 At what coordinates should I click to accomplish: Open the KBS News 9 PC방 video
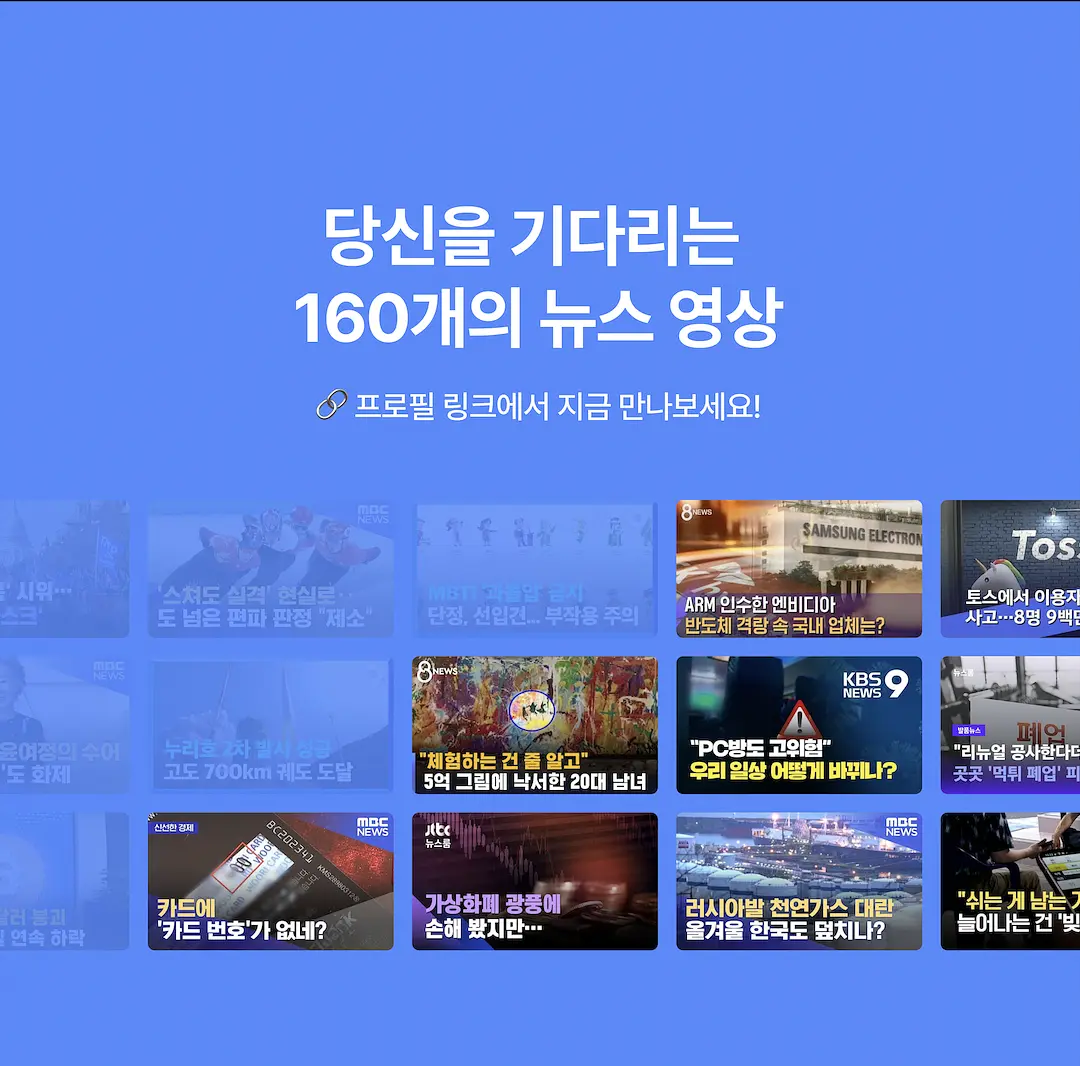(799, 725)
